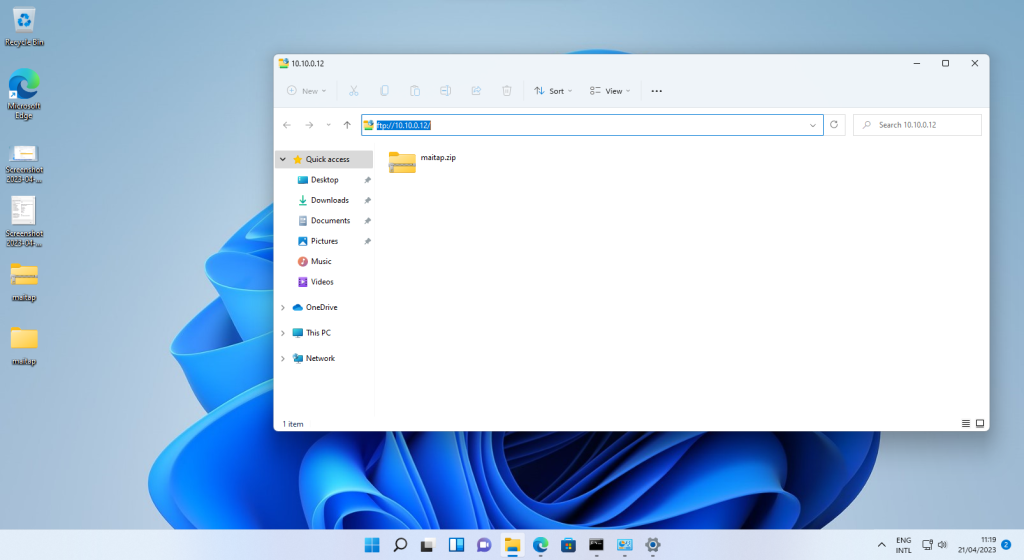
Task: Open Documents in the sidebar
Action: [330, 221]
